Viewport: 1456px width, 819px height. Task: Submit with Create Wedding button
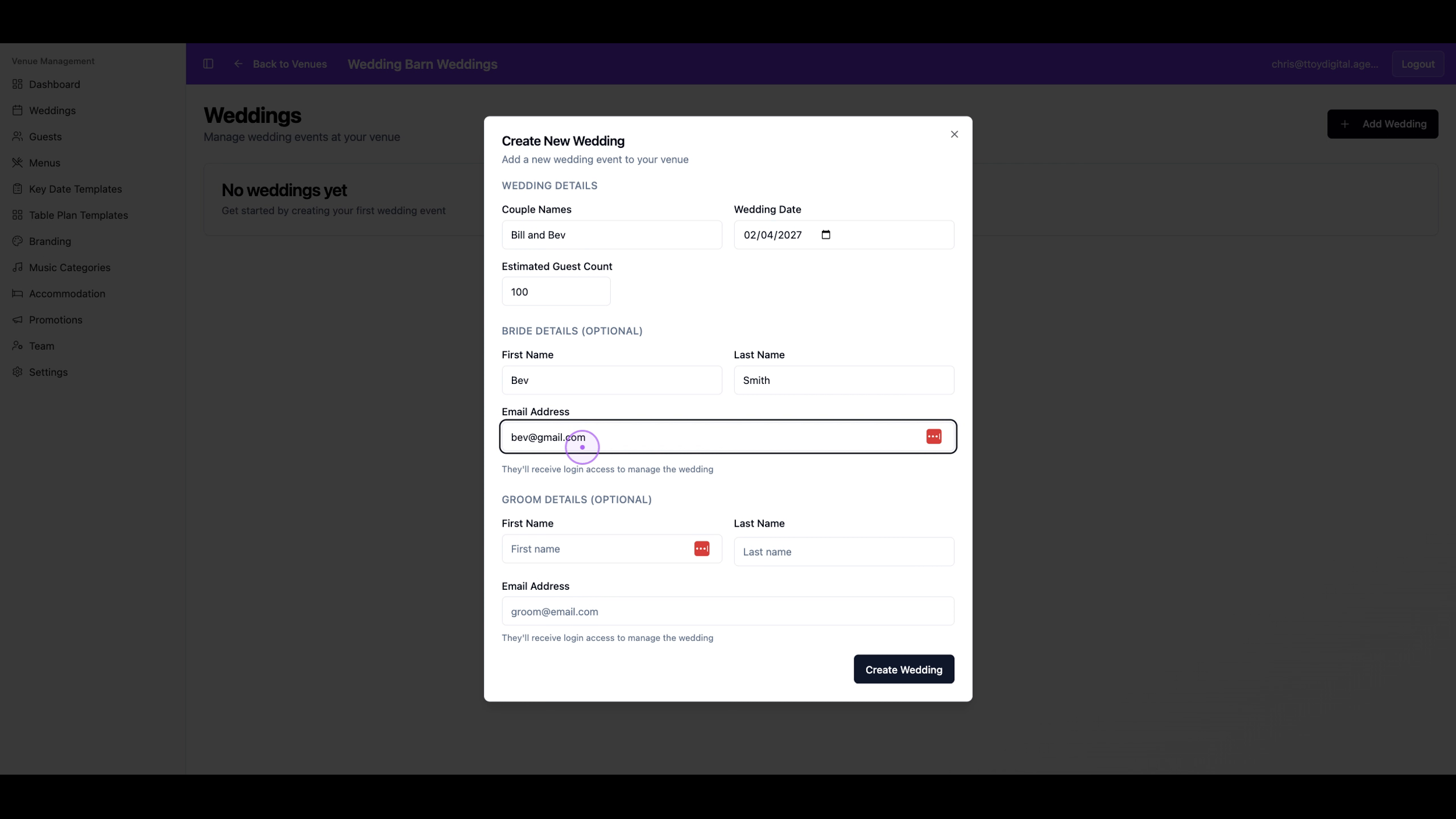[904, 669]
